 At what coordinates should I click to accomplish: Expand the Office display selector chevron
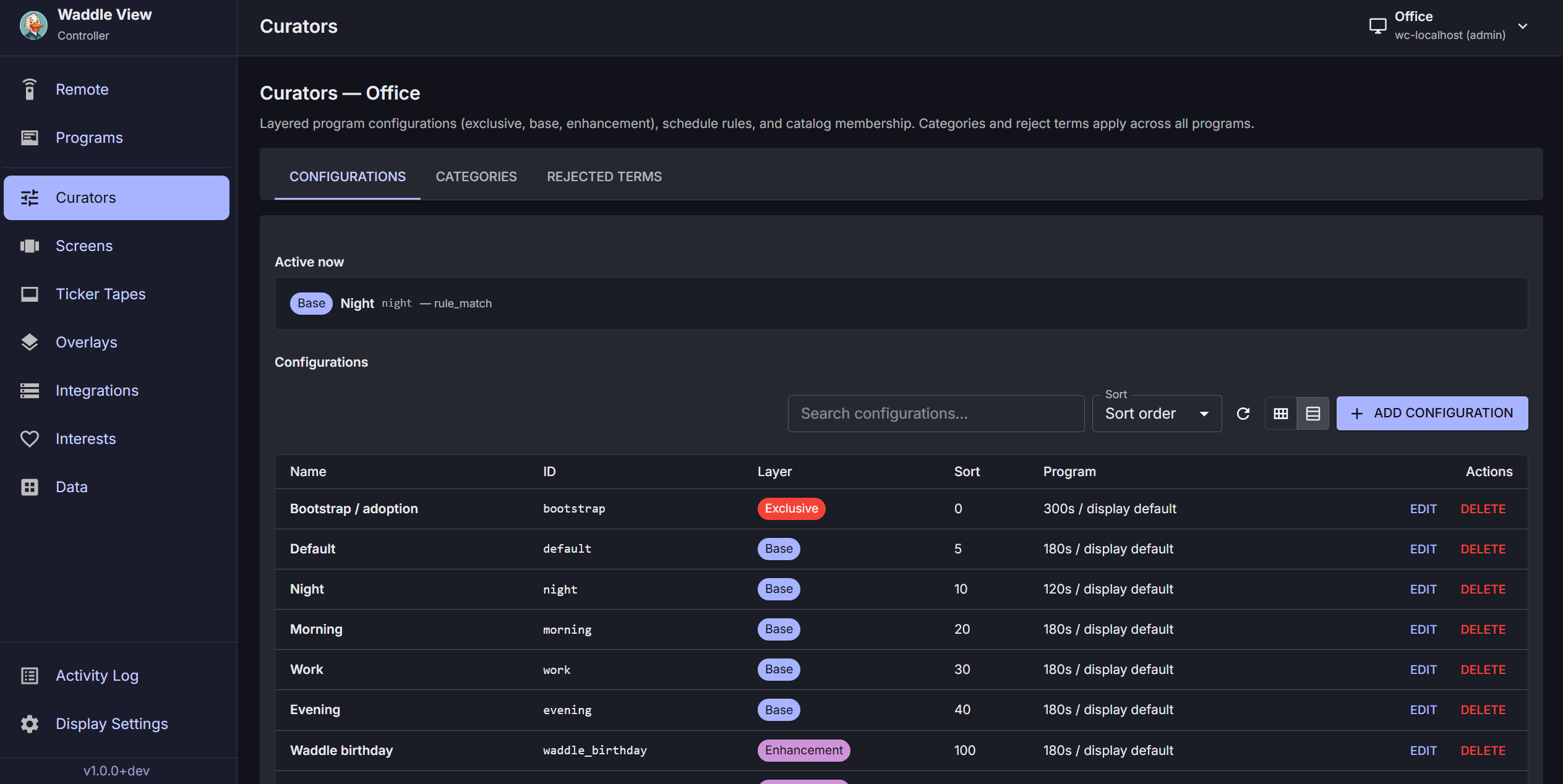click(1523, 26)
